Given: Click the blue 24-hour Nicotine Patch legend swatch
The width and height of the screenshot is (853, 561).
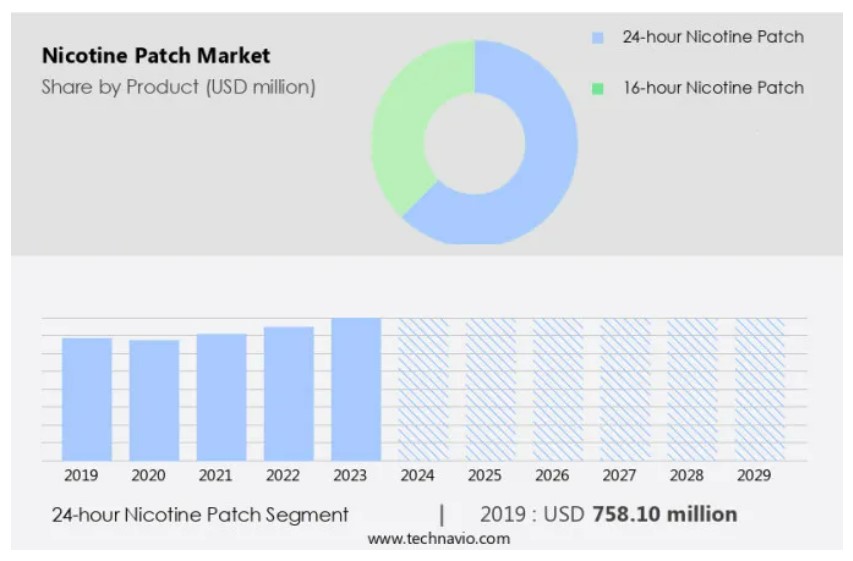Looking at the screenshot, I should (598, 38).
